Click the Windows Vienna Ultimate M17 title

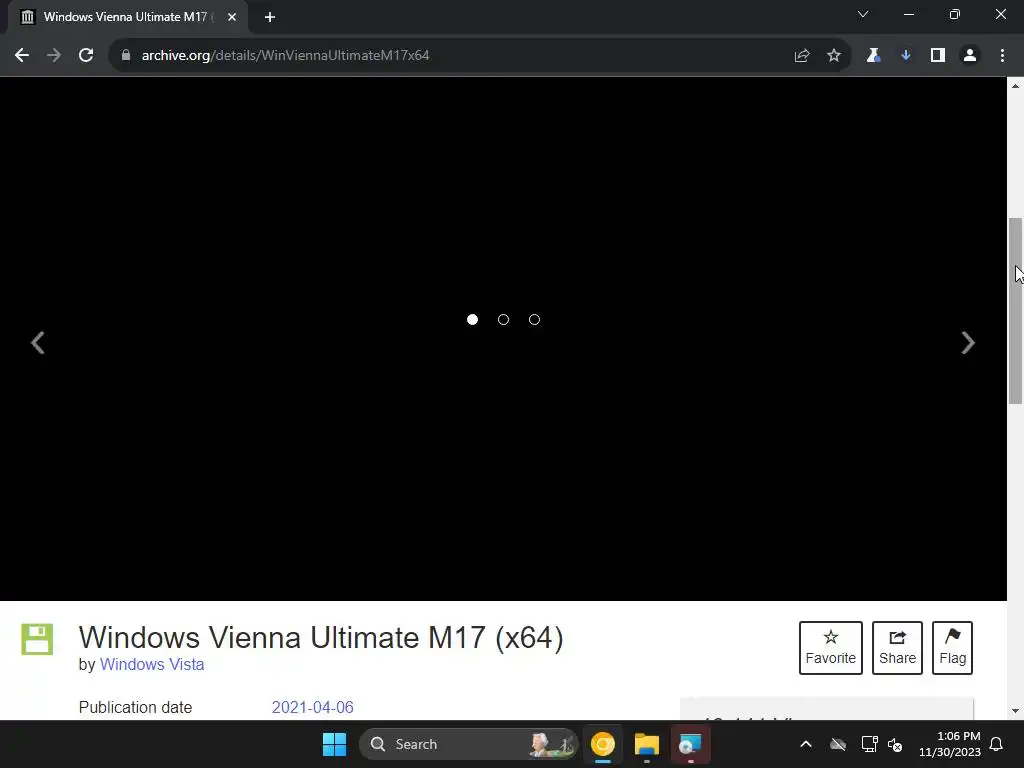coord(321,637)
